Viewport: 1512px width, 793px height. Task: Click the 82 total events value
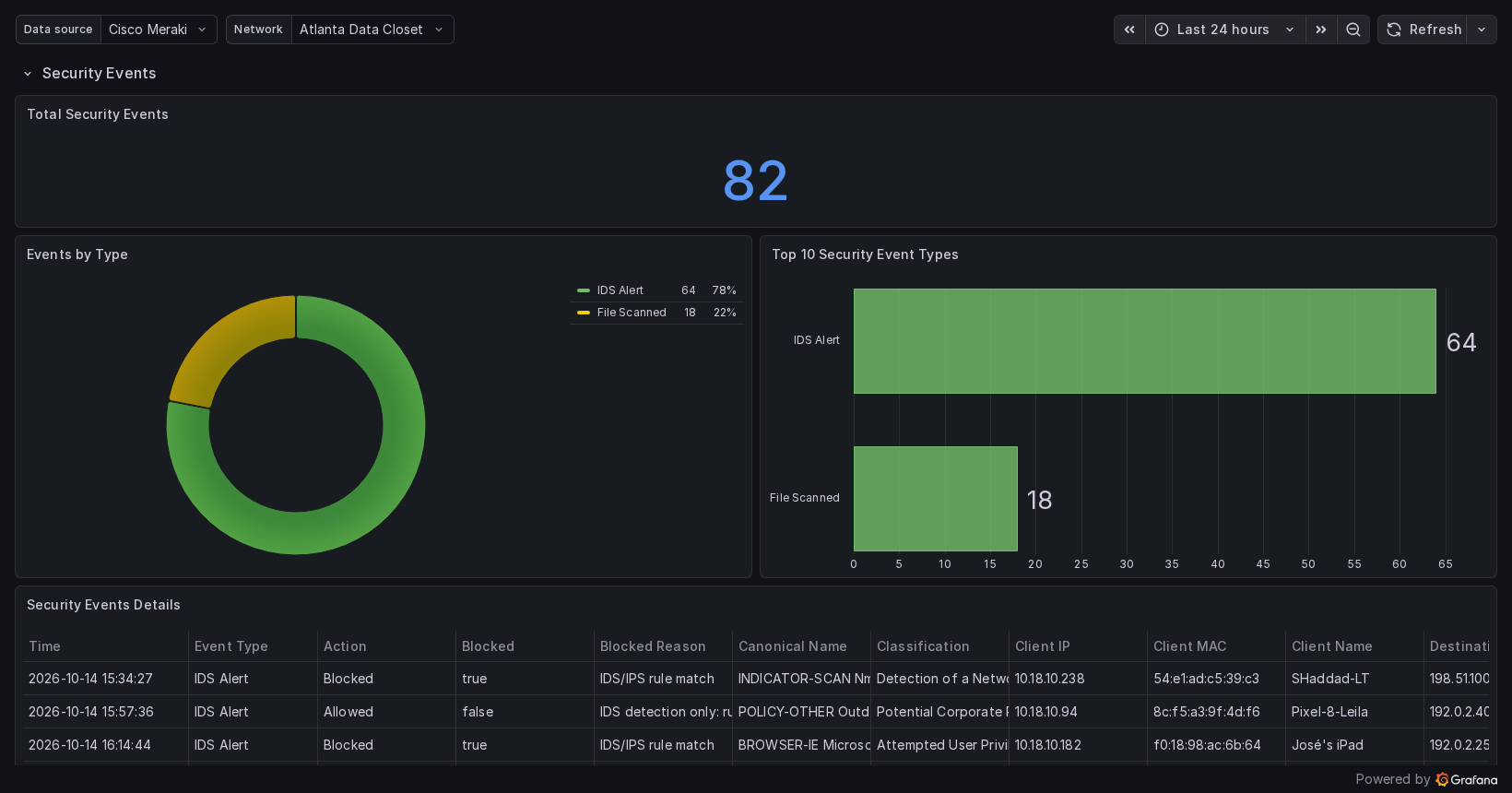pyautogui.click(x=756, y=181)
